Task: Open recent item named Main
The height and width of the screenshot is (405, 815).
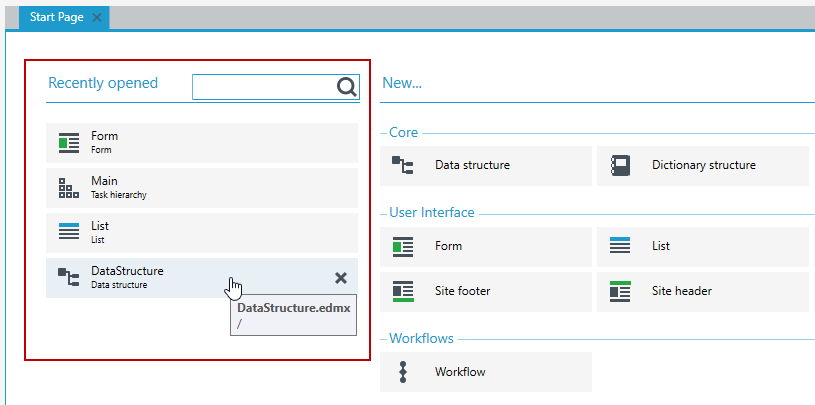Action: click(x=202, y=188)
